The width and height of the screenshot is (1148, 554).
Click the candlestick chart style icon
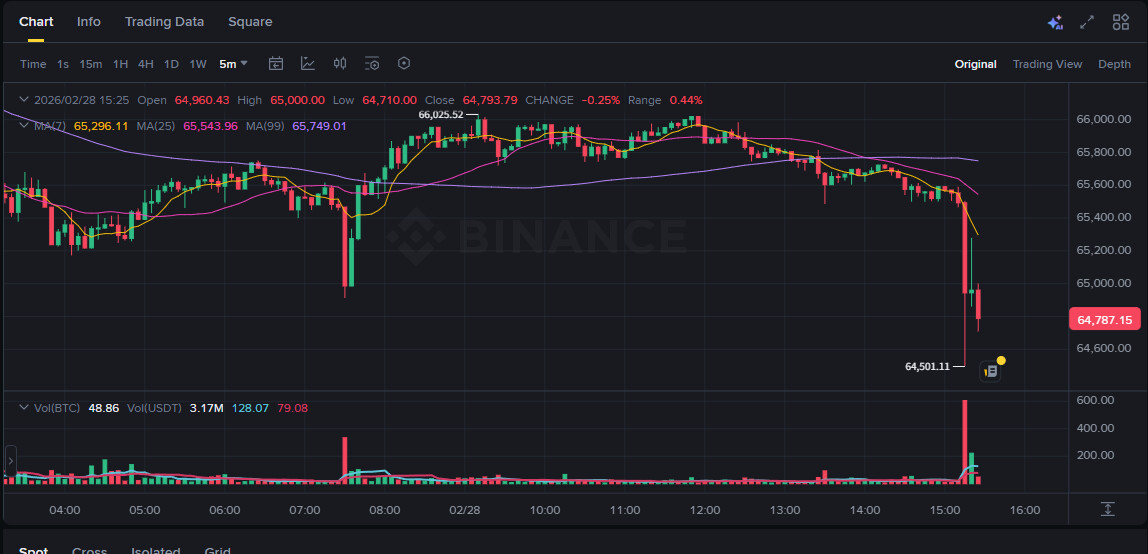point(340,64)
